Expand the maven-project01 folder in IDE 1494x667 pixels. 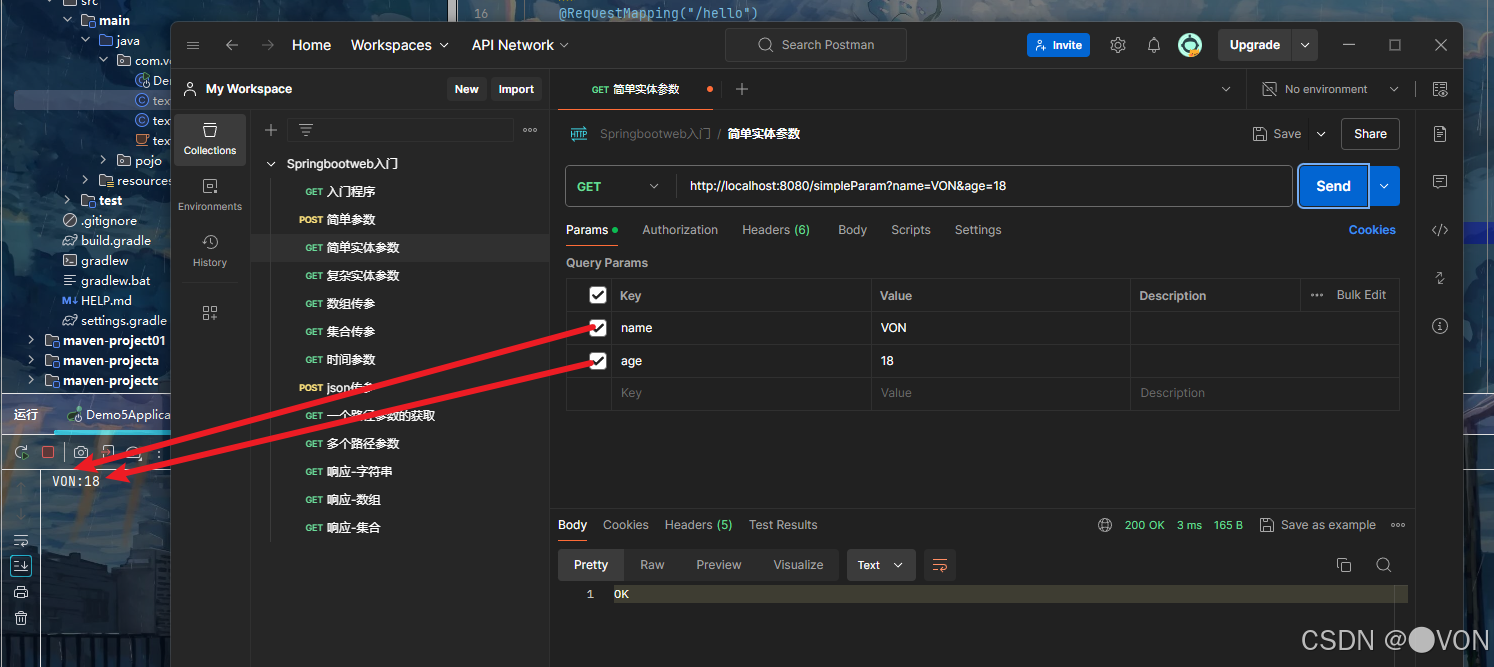32,341
